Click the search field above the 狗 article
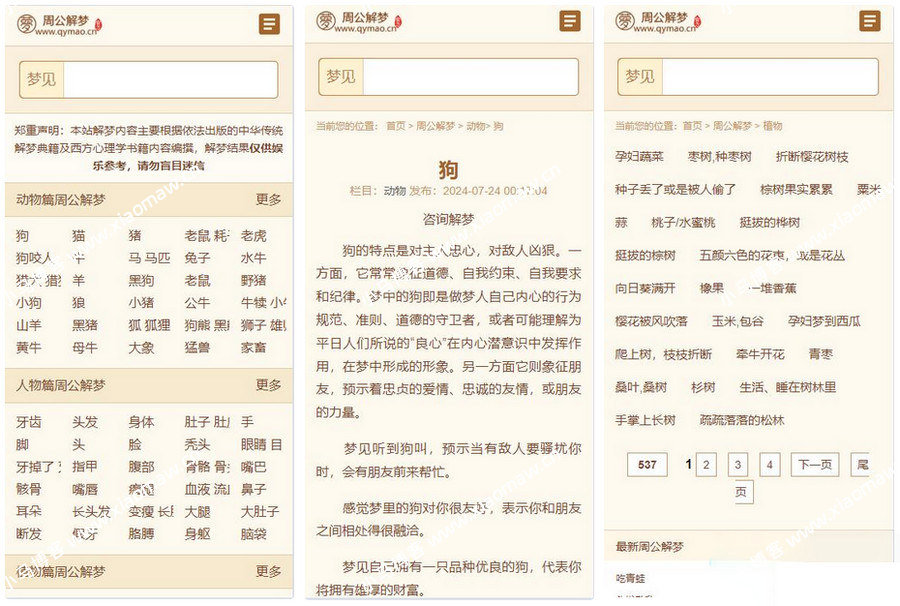The height and width of the screenshot is (606, 900). [470, 77]
